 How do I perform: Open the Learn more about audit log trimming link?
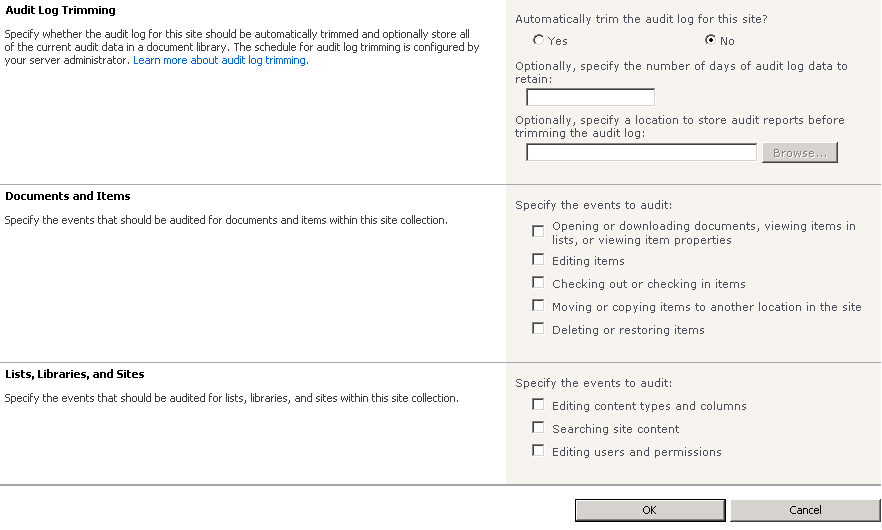click(x=220, y=60)
